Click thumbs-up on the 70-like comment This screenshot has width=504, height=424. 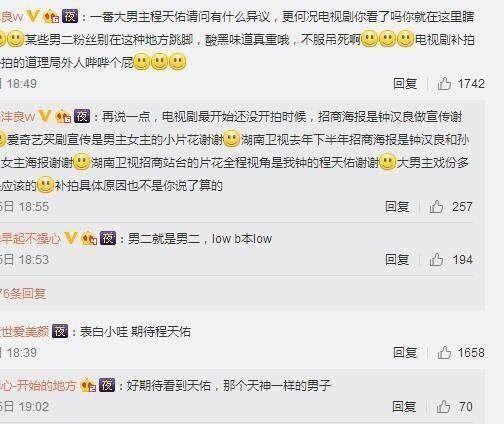click(444, 406)
